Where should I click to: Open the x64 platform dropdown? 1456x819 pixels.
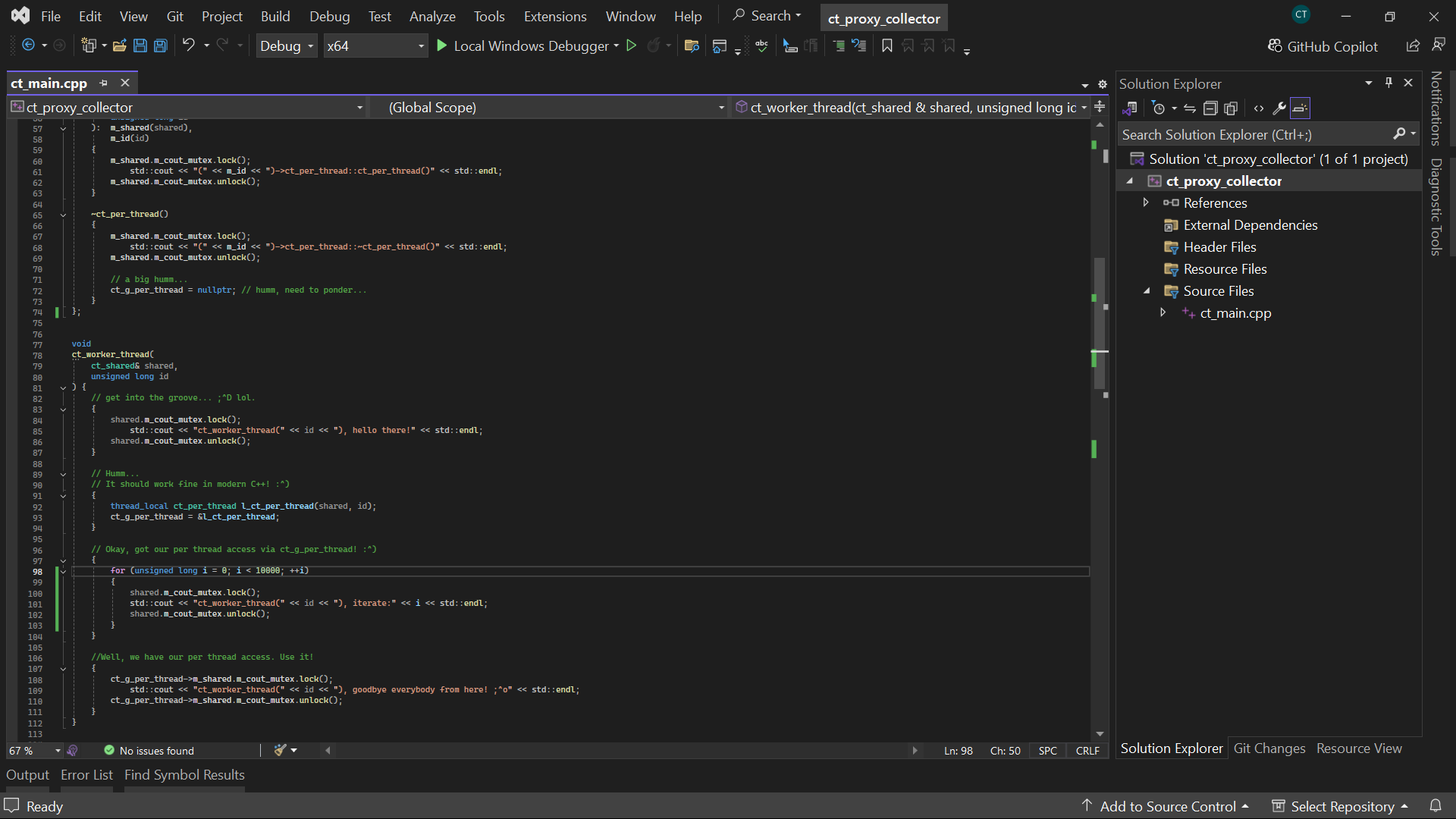click(x=375, y=45)
